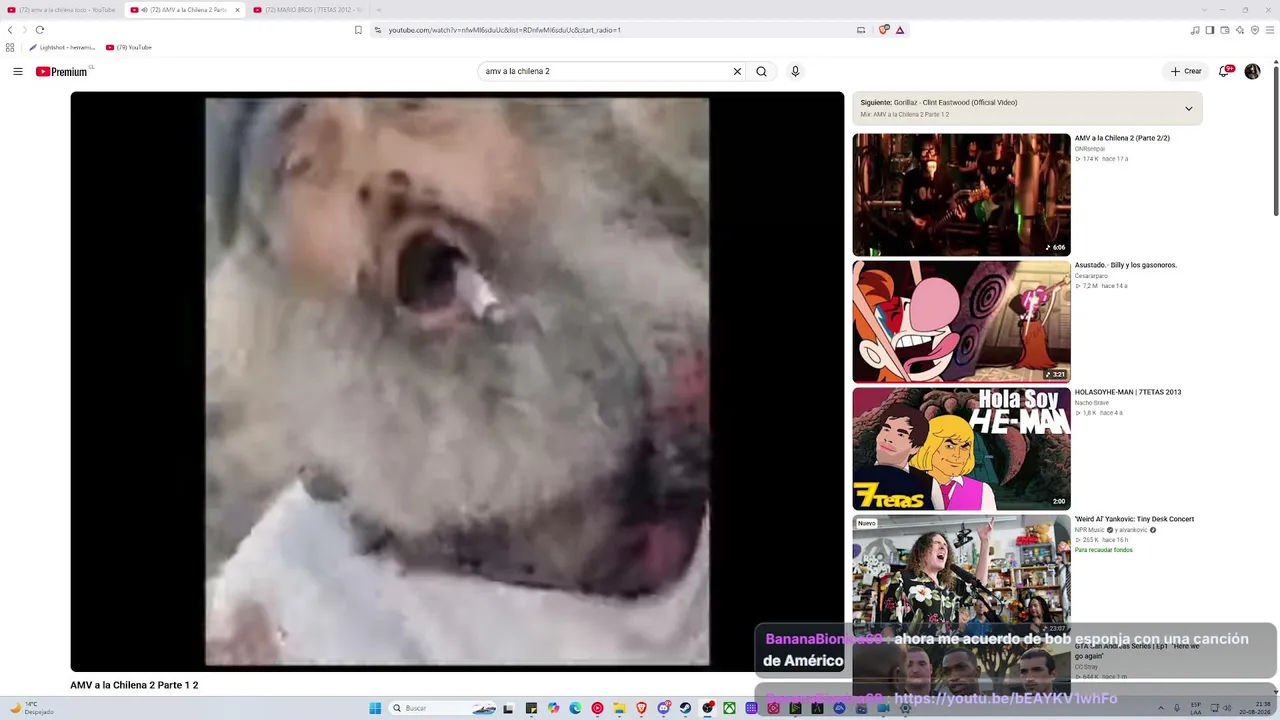1280x720 pixels.
Task: Open the Windows Start menu
Action: 375,708
